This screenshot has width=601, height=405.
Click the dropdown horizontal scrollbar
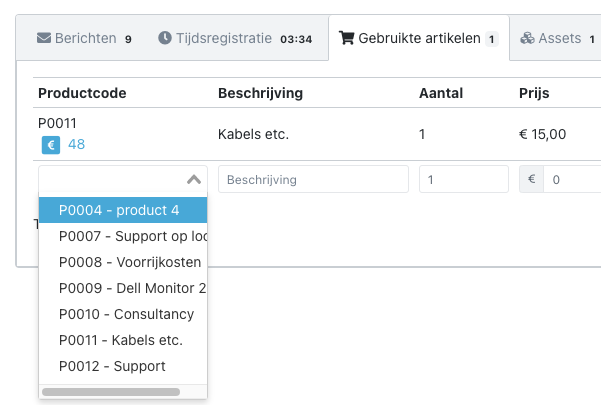111,392
